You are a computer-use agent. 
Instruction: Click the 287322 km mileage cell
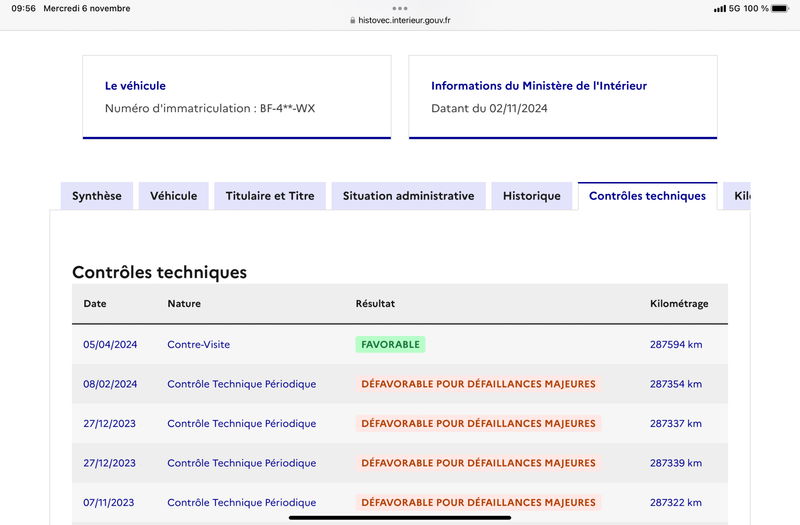click(676, 503)
